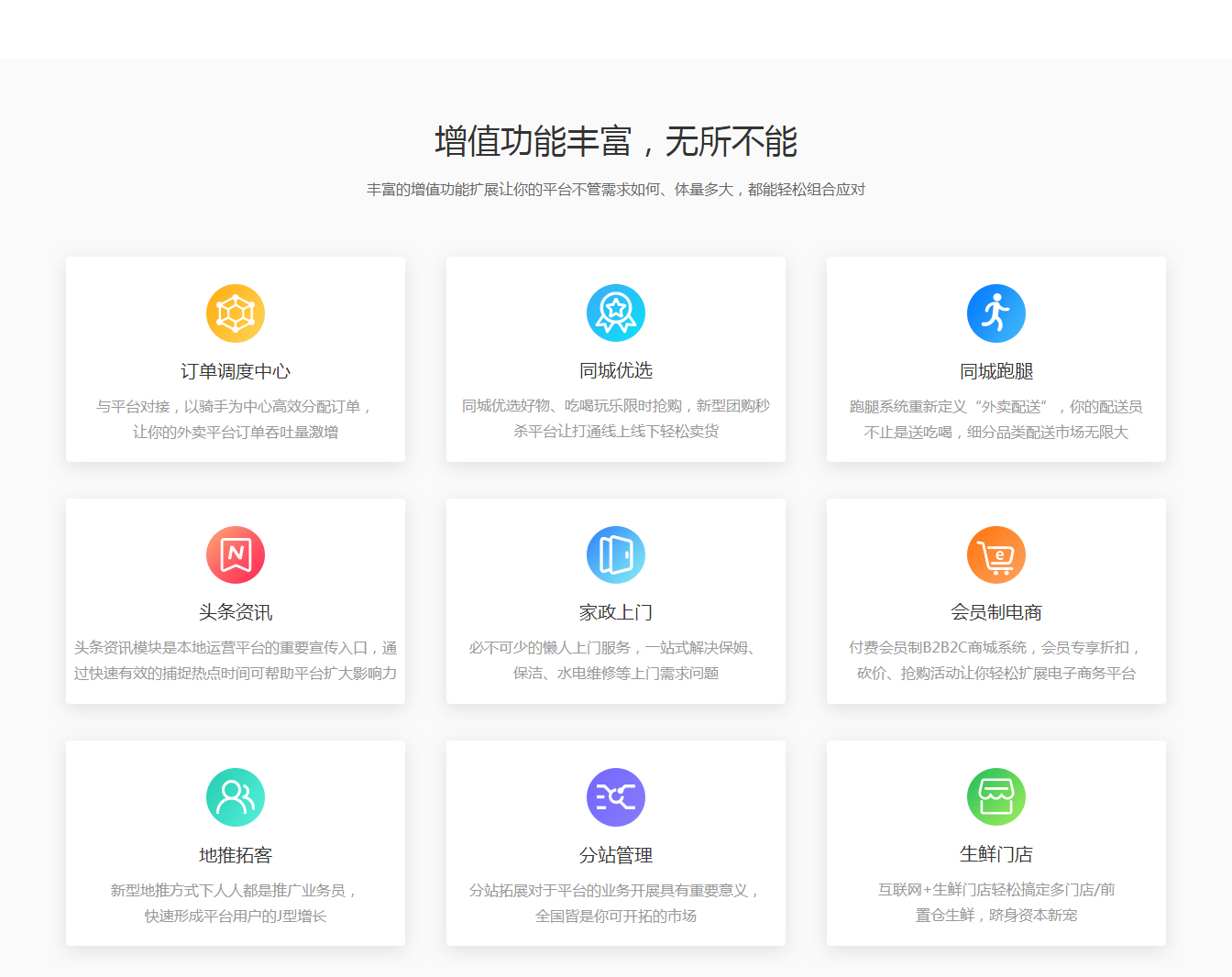Click the 生鲜门店 description paragraph

coord(996,902)
